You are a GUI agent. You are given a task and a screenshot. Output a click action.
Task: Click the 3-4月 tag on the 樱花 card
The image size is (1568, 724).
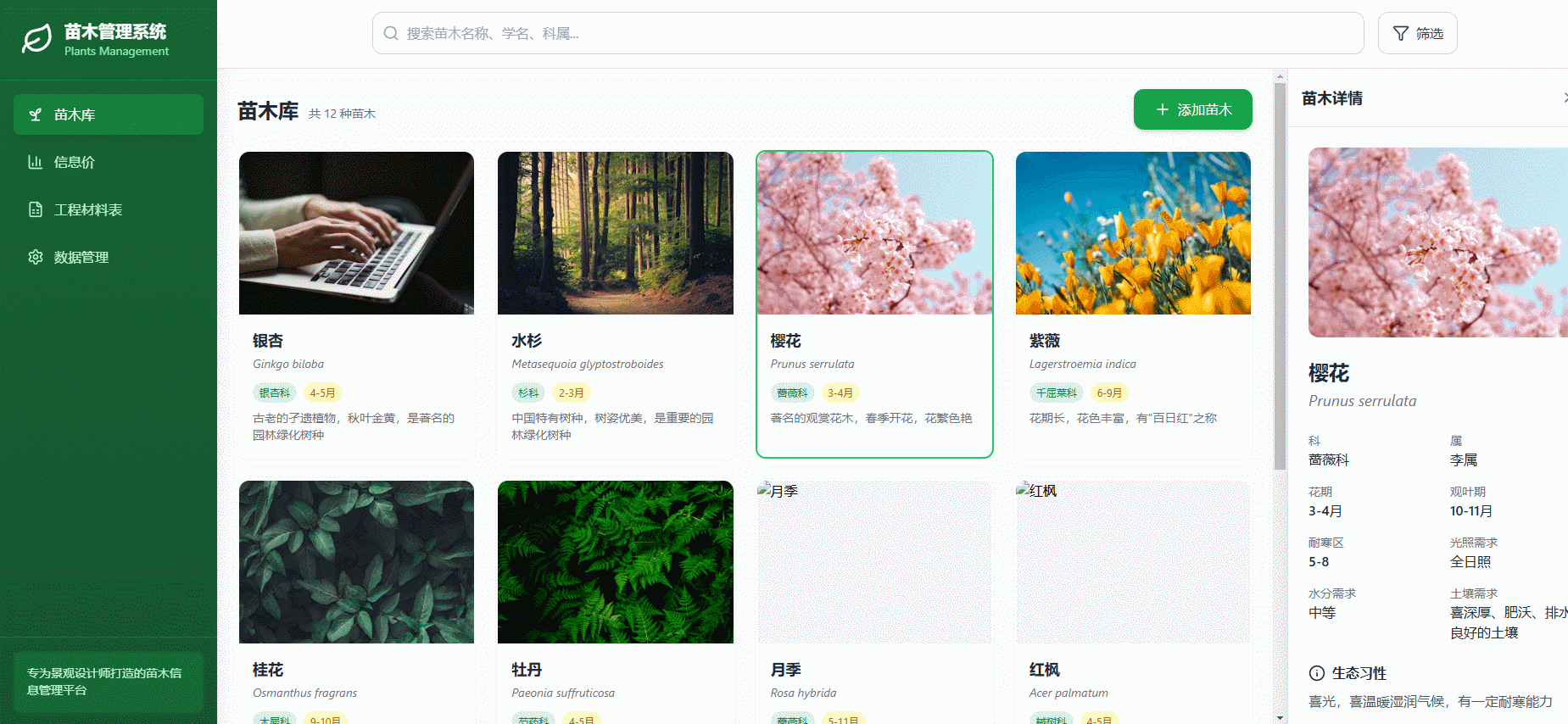840,393
